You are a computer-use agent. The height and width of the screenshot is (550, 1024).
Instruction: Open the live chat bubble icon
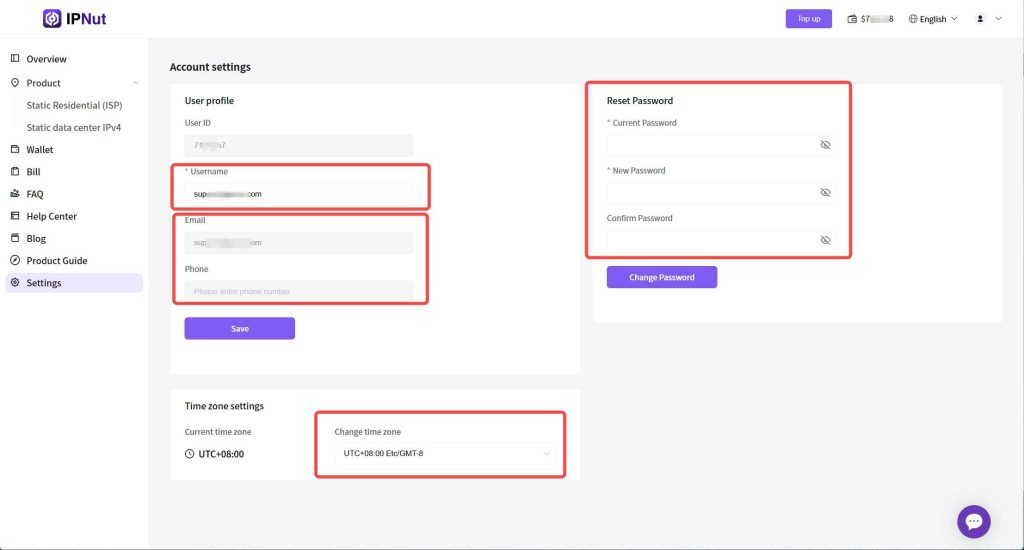[x=973, y=521]
